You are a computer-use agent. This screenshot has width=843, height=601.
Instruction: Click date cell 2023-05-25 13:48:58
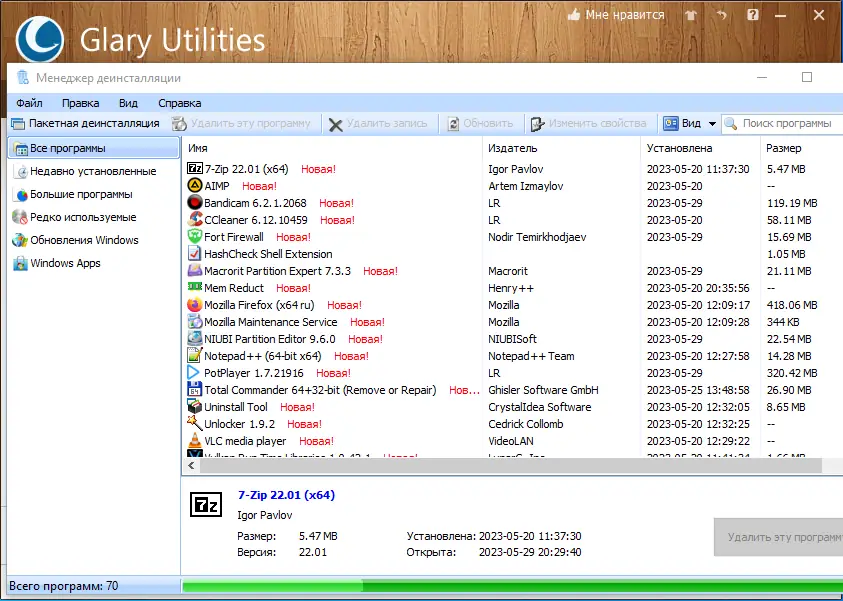tap(698, 390)
